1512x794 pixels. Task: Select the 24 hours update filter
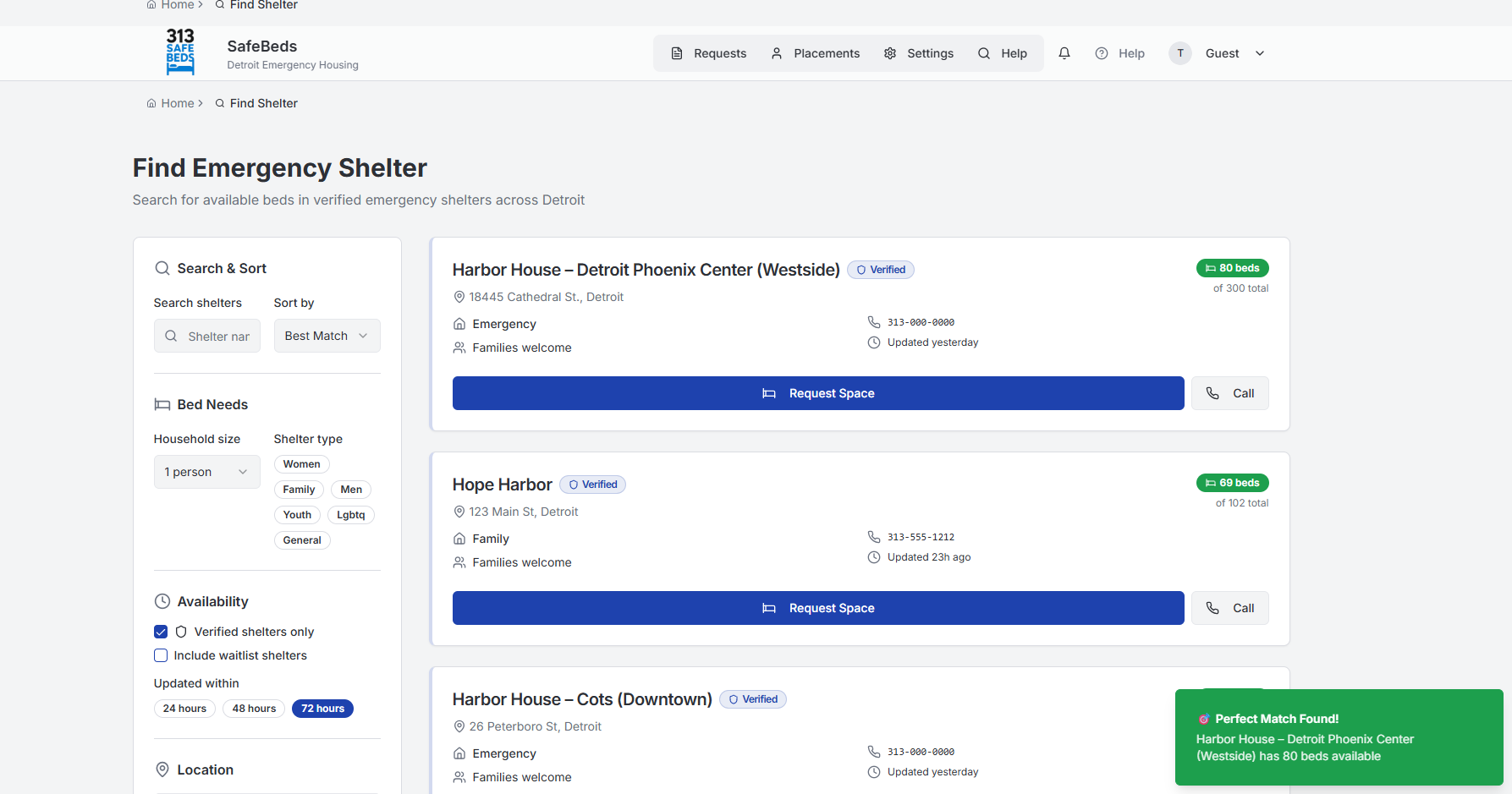(x=184, y=709)
